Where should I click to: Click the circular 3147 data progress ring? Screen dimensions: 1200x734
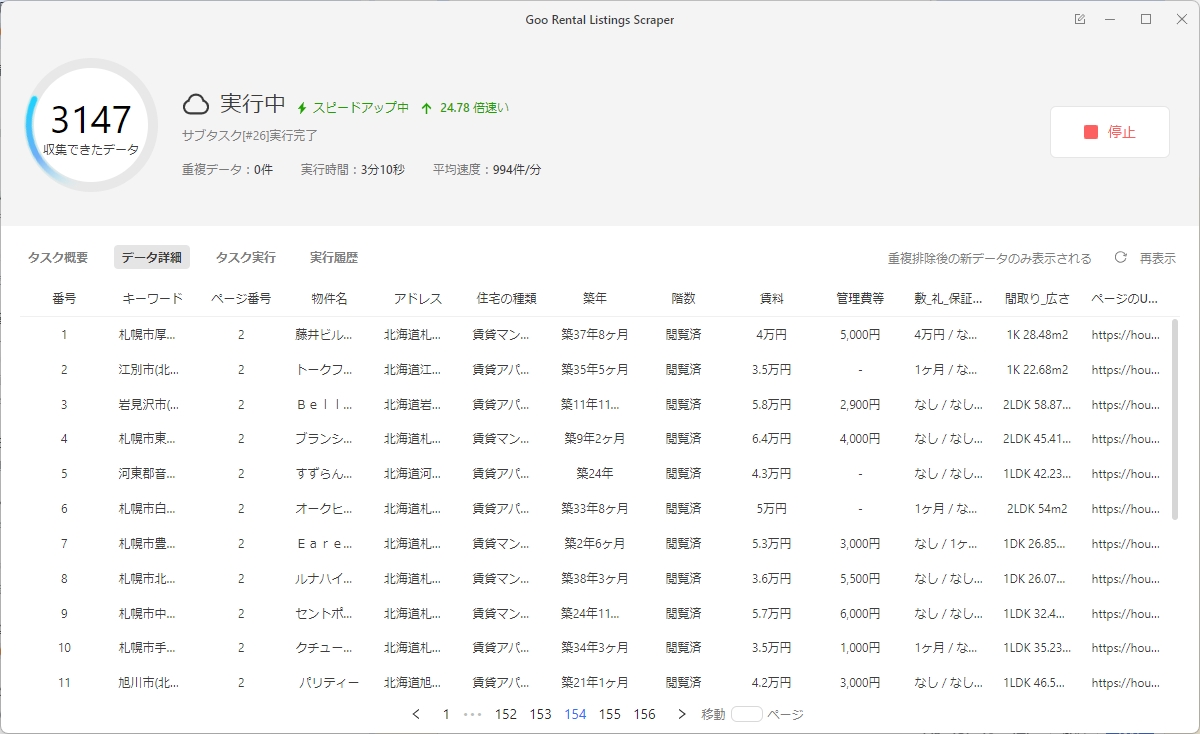pyautogui.click(x=91, y=126)
